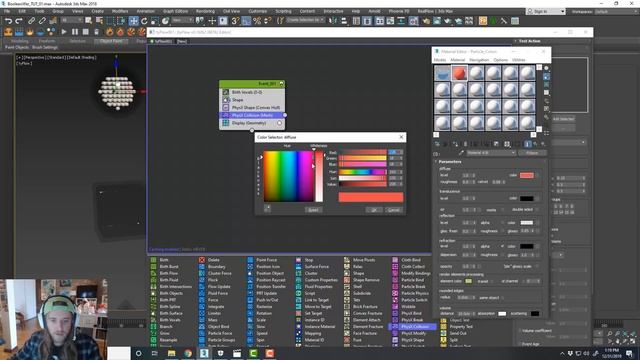640x360 pixels.
Task: Choose Object Bind operator from depot
Action: click(x=214, y=327)
